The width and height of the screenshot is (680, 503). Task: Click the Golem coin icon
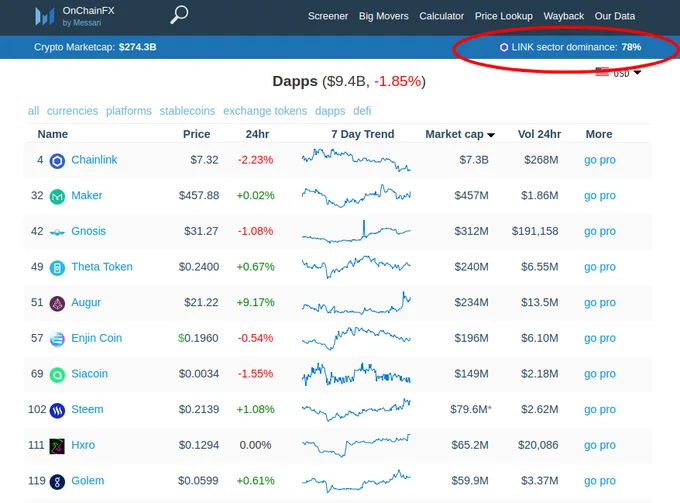[x=57, y=482]
